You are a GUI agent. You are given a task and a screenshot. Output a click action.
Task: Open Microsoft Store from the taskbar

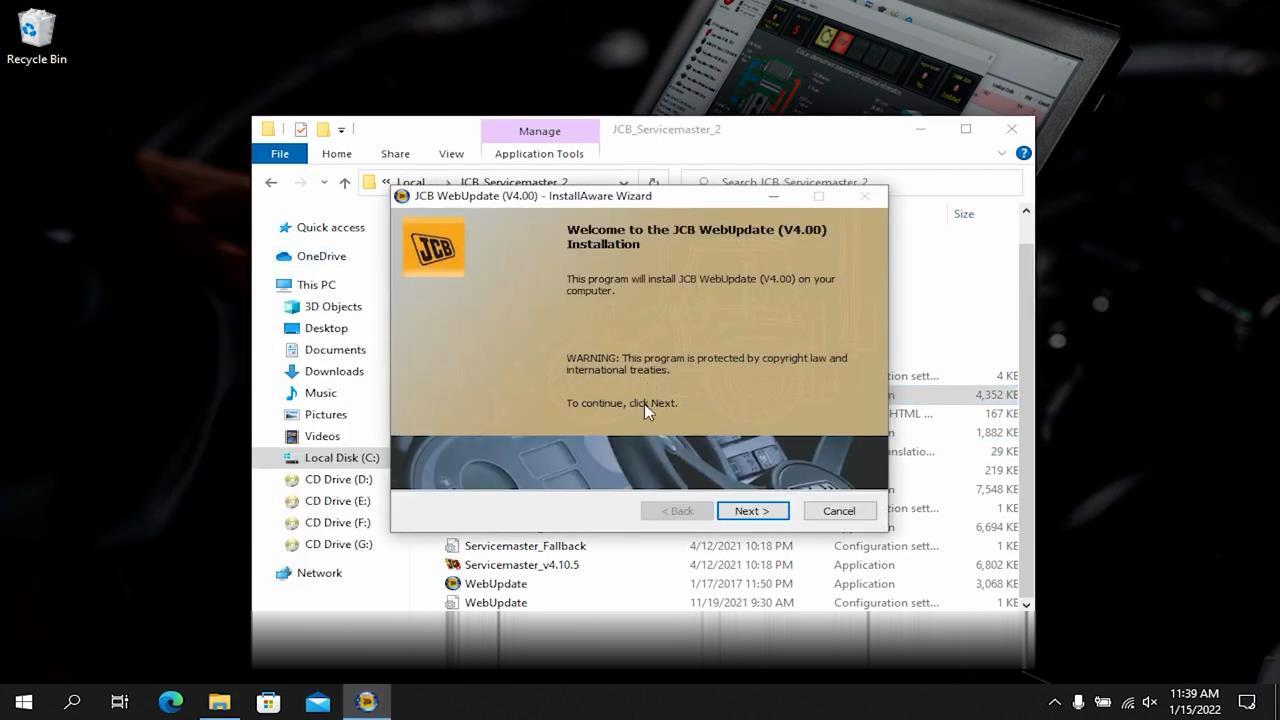coord(268,702)
